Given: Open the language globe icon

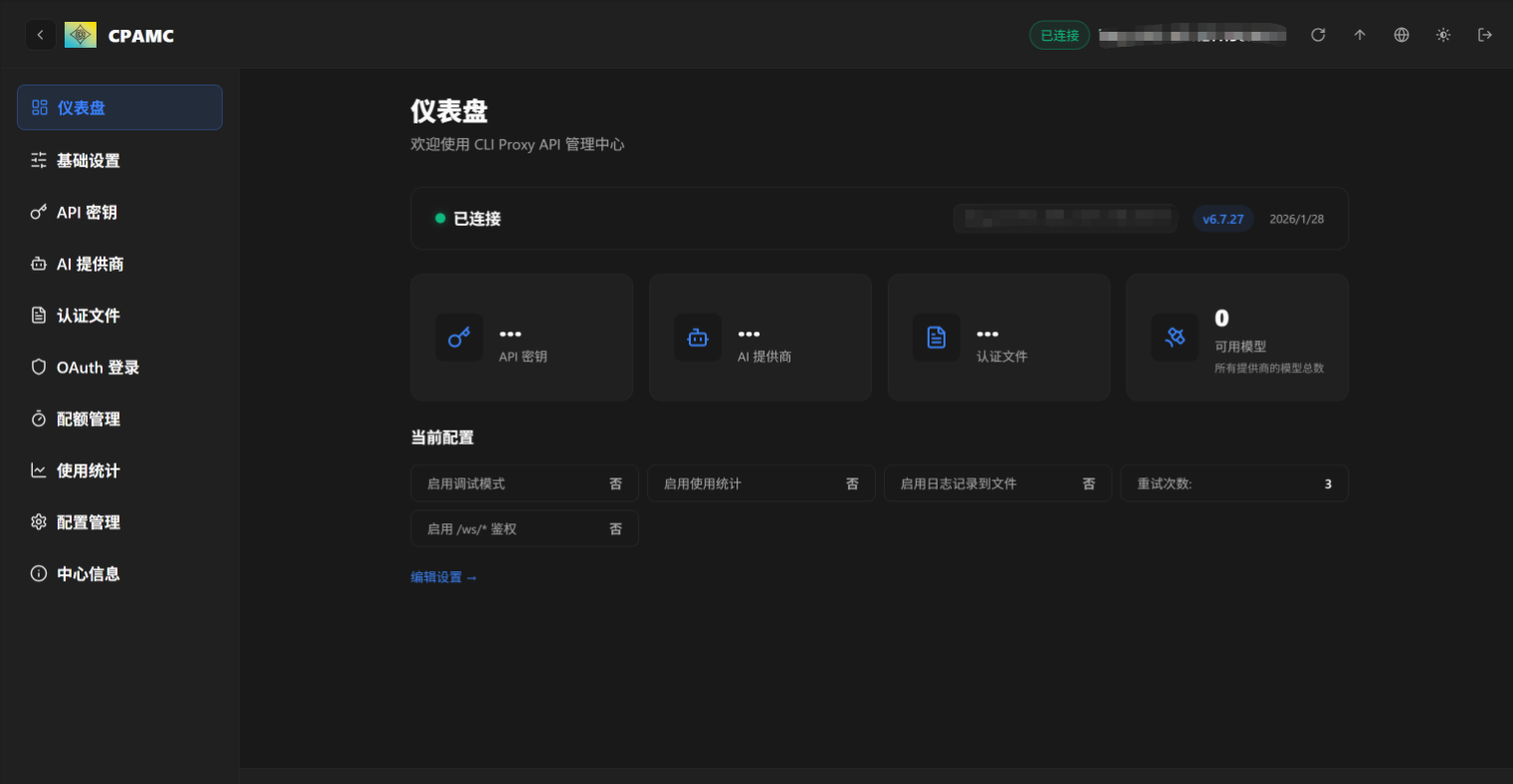Looking at the screenshot, I should click(x=1402, y=35).
